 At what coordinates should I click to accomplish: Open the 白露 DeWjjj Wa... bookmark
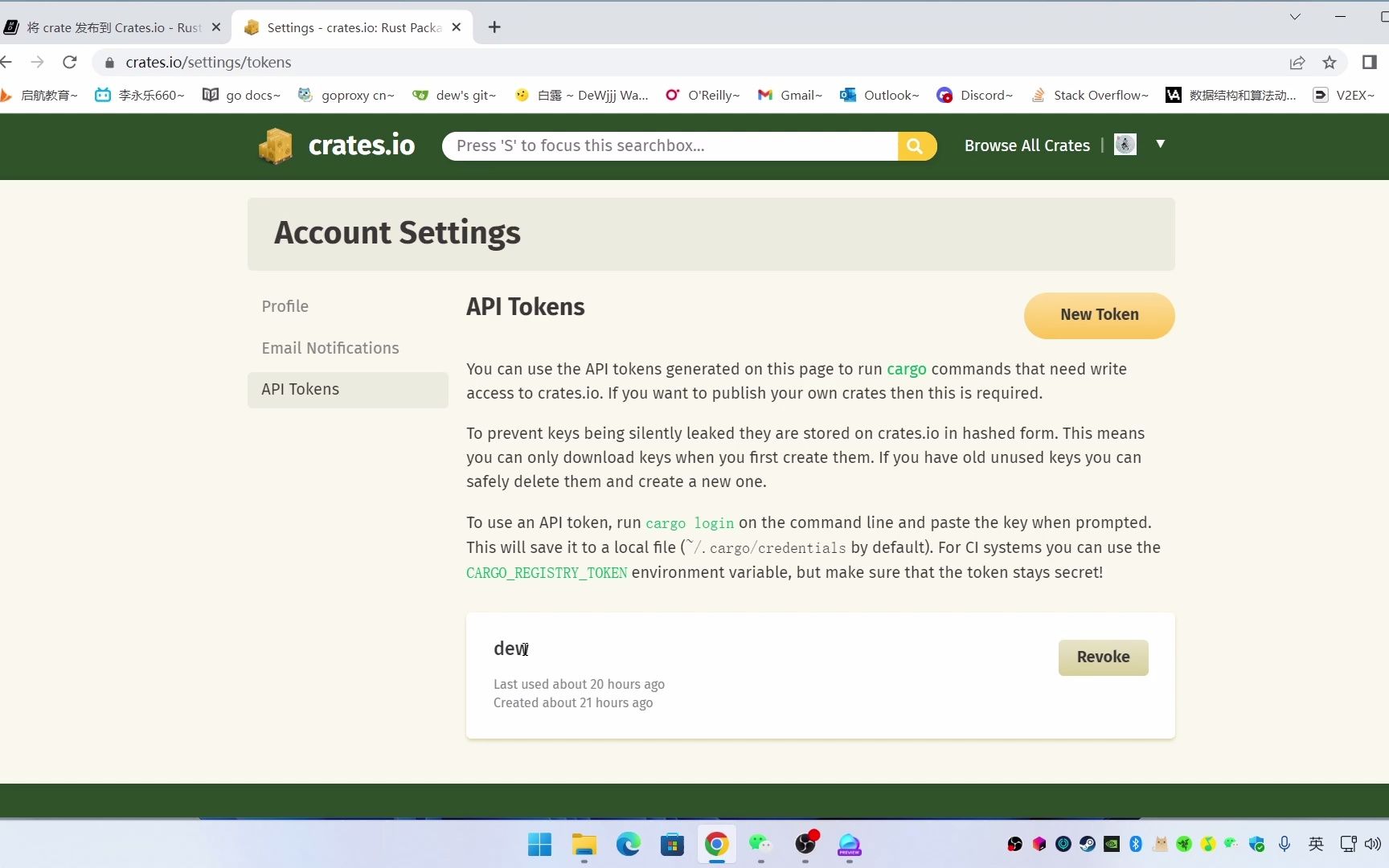(x=581, y=95)
